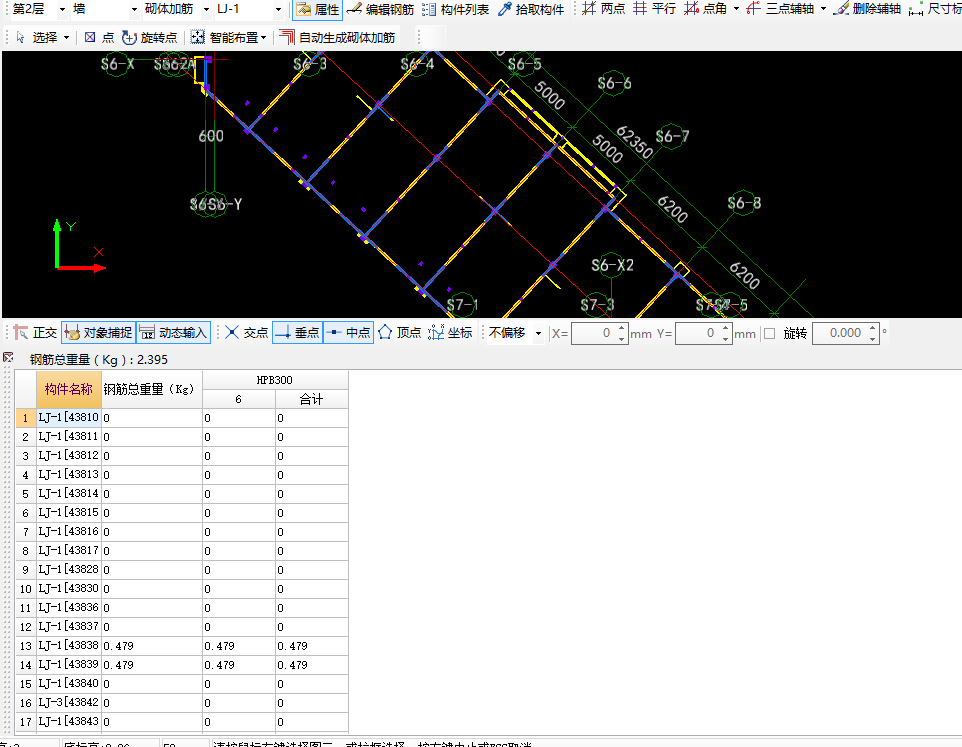This screenshot has width=962, height=747.
Task: Click the 删除辅轴 delete aux axis tool
Action: click(868, 9)
